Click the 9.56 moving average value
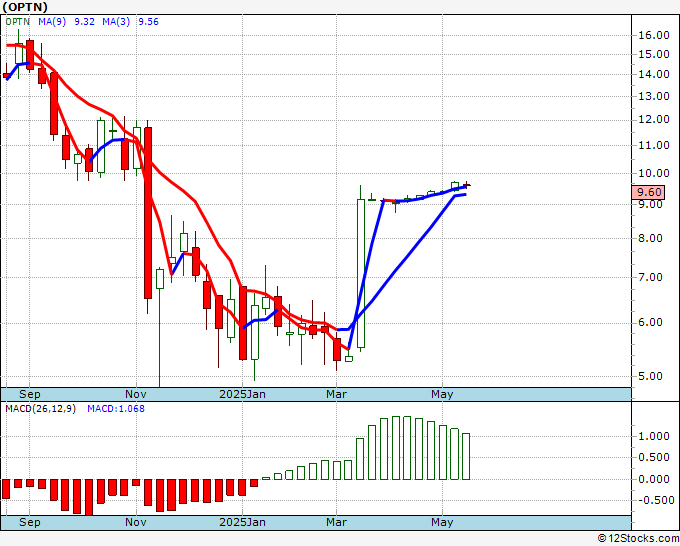This screenshot has width=680, height=546. (148, 22)
